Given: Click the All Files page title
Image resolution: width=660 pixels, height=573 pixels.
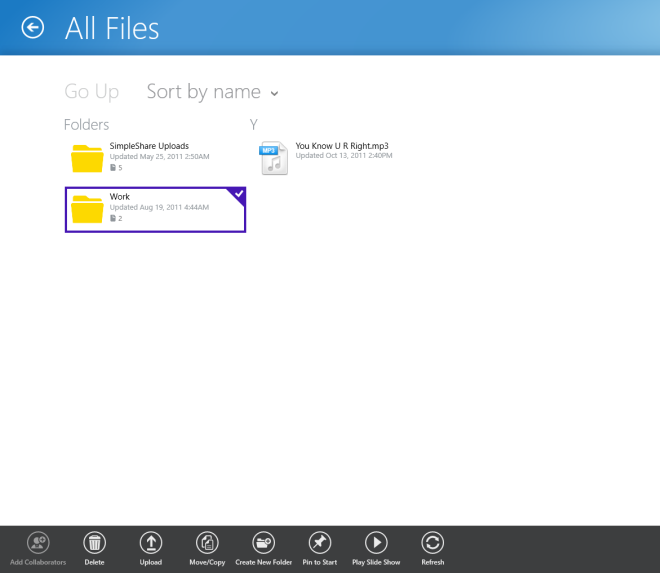Looking at the screenshot, I should (x=112, y=28).
